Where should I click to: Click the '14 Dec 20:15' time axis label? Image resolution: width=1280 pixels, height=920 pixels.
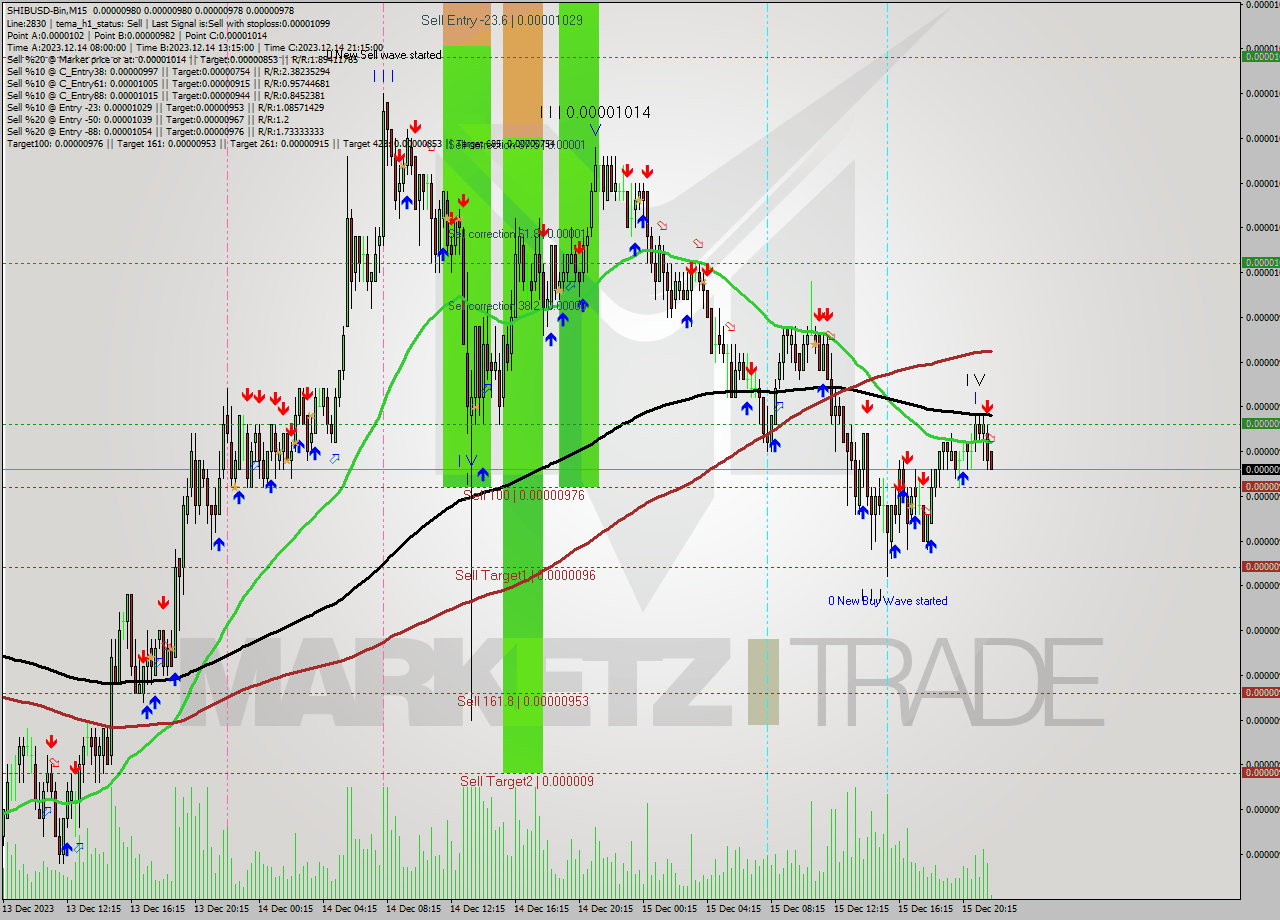click(x=605, y=909)
